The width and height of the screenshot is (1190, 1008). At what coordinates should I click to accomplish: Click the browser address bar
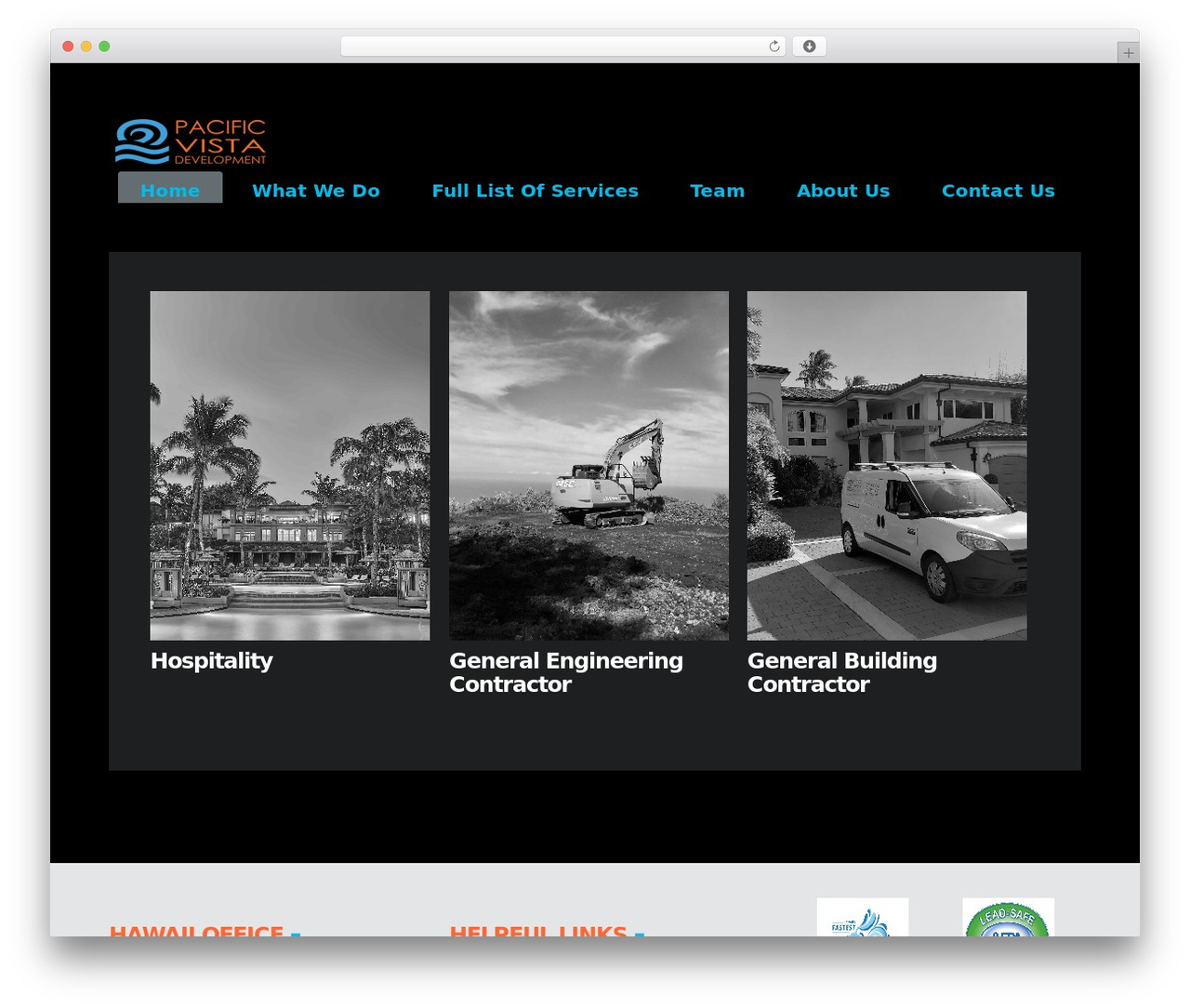562,46
